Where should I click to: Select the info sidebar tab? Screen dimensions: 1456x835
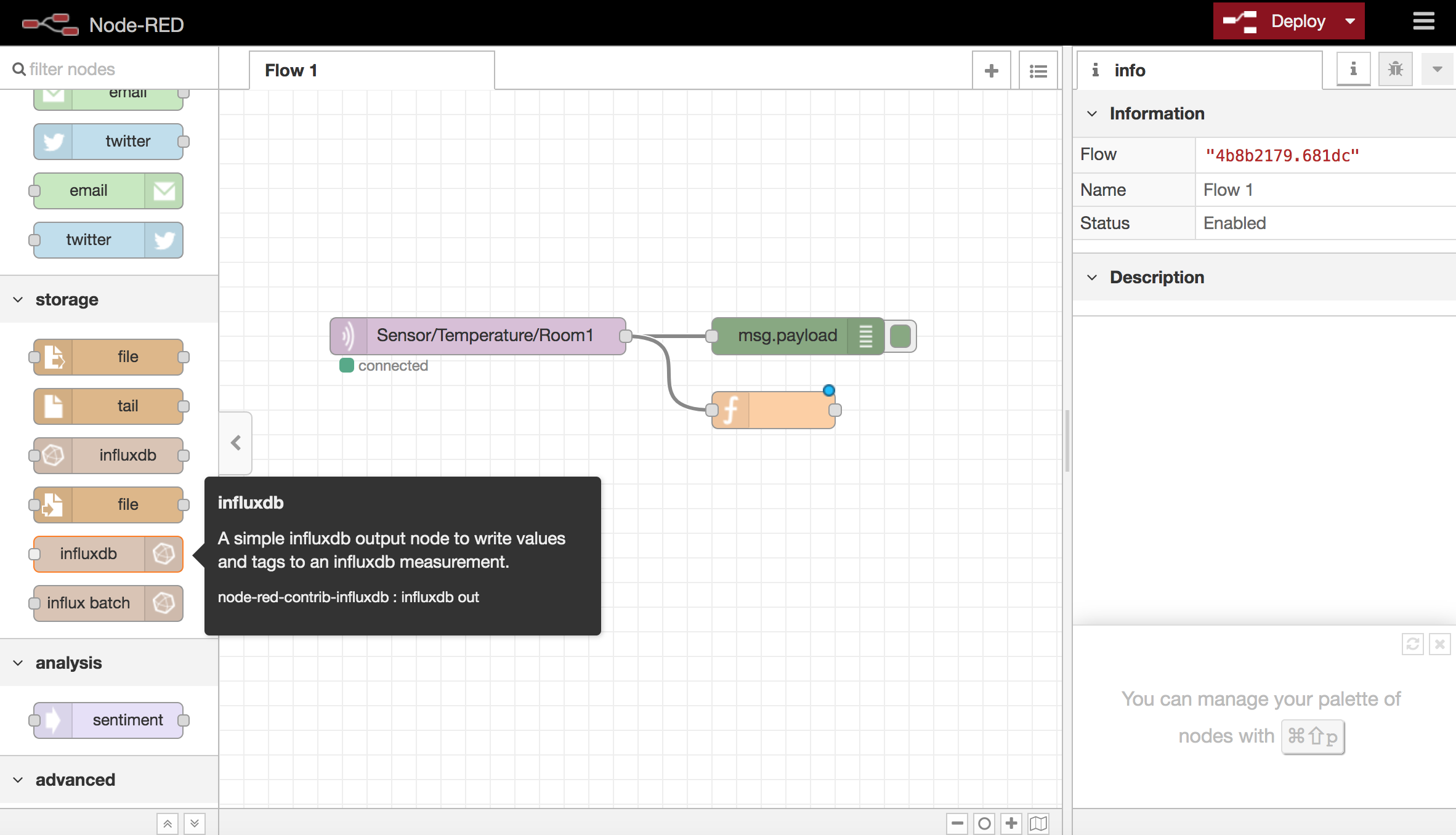[x=1200, y=70]
